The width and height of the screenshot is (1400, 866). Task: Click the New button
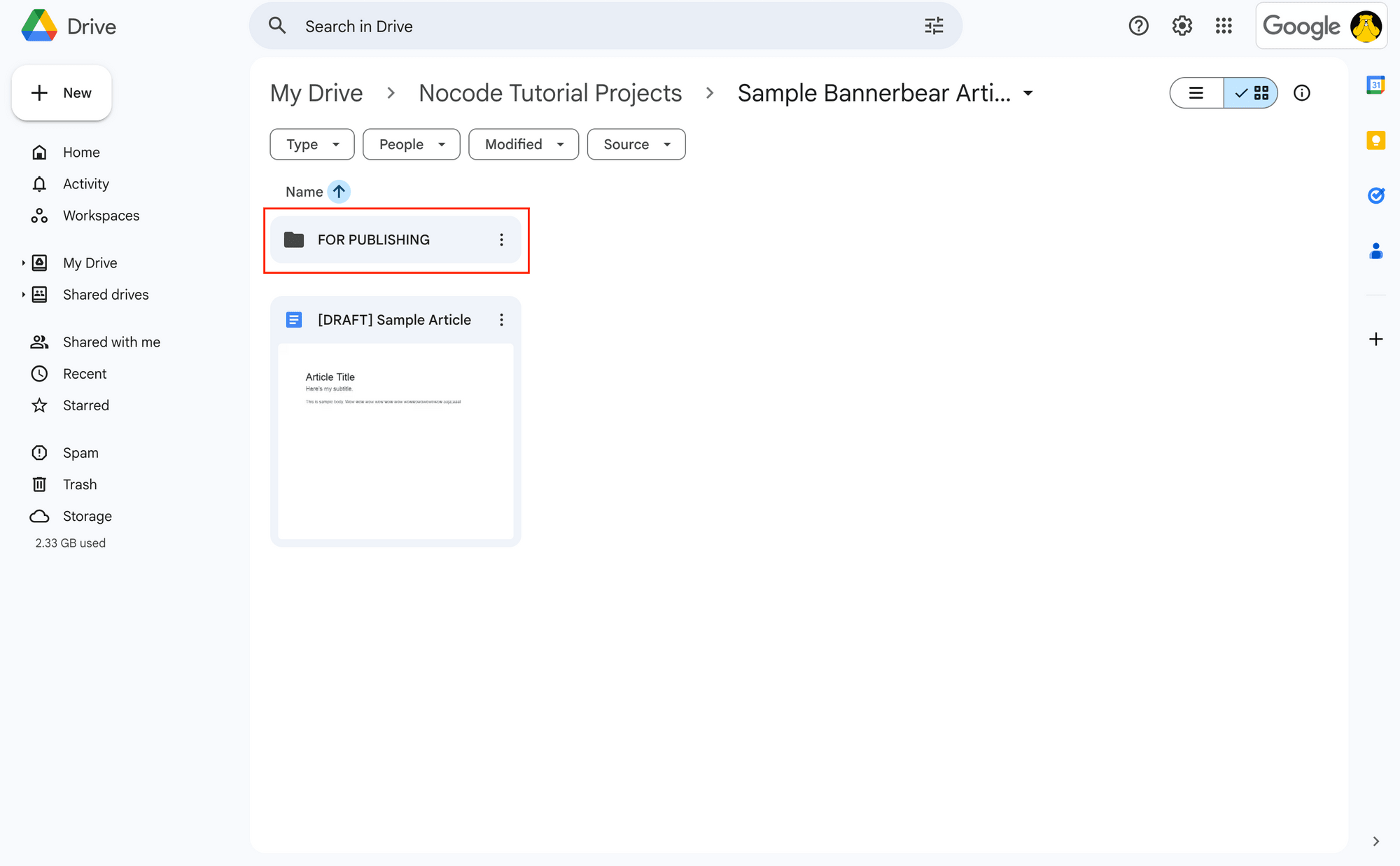click(62, 93)
